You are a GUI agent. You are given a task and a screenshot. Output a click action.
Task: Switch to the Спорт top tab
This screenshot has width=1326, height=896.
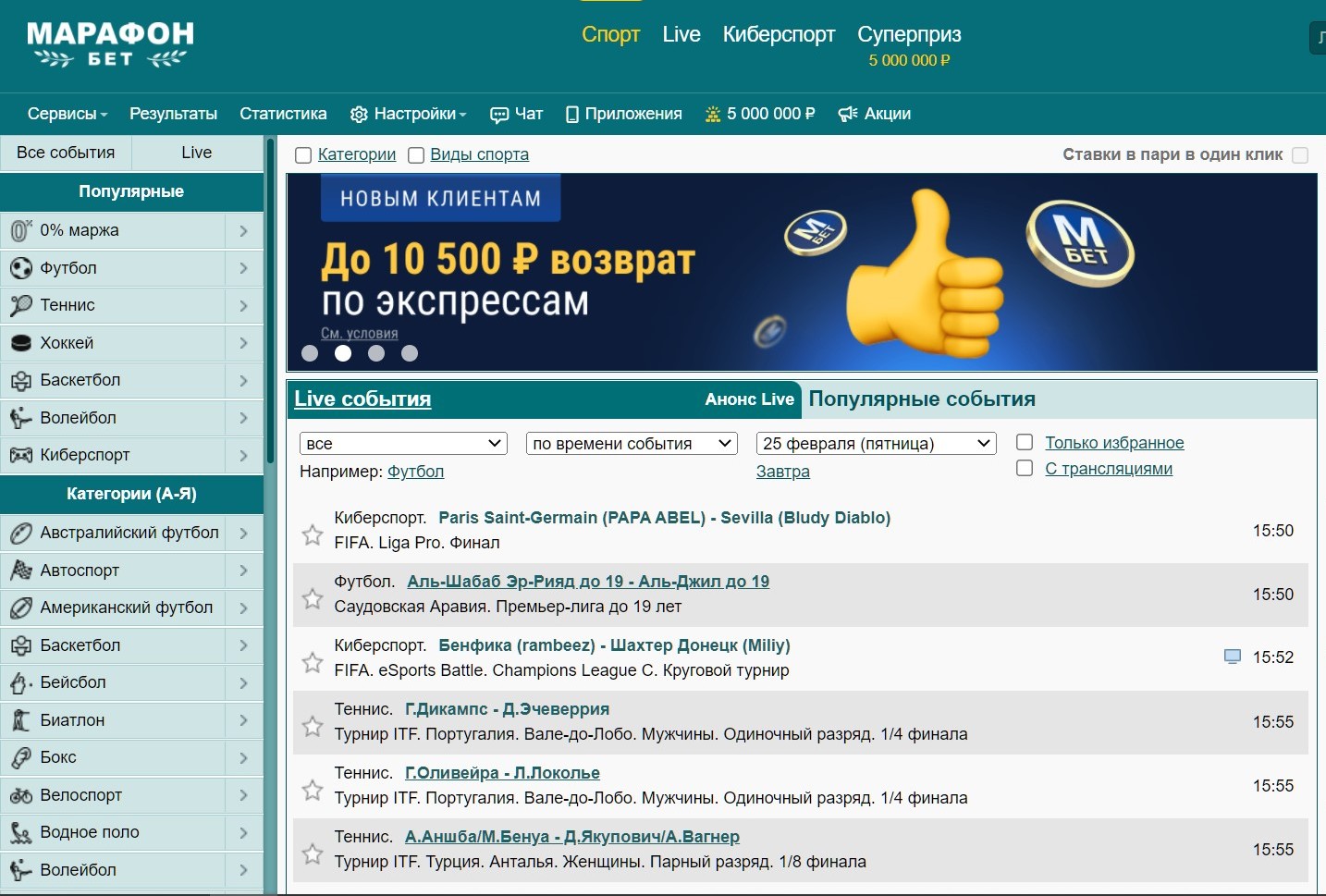[x=610, y=34]
